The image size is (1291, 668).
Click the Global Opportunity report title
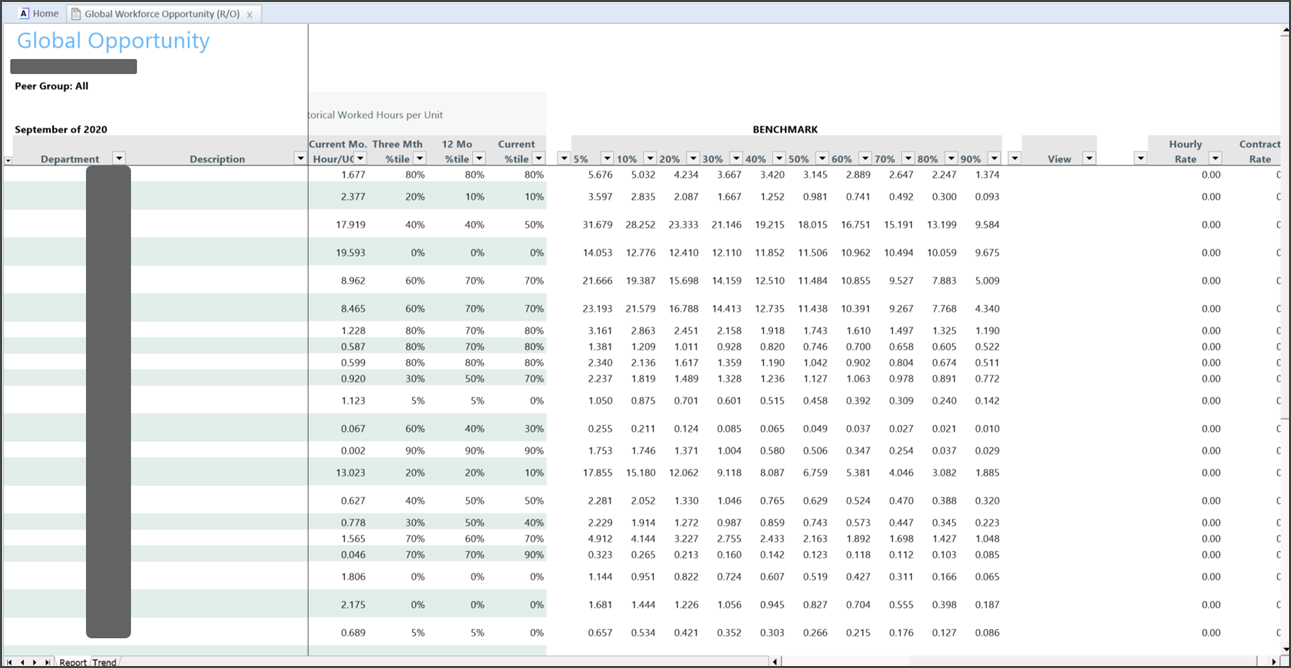click(x=113, y=41)
